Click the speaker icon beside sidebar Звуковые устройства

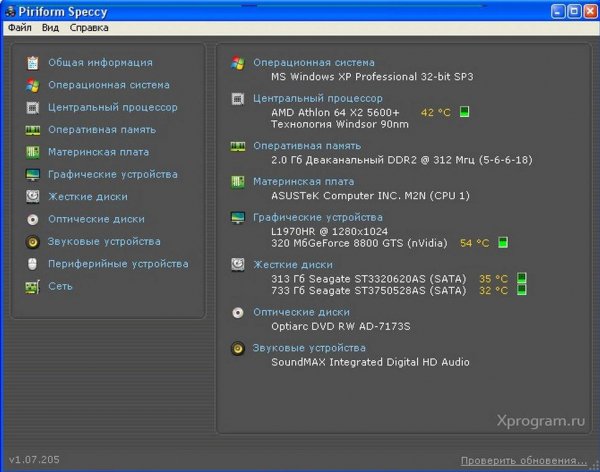pyautogui.click(x=33, y=242)
